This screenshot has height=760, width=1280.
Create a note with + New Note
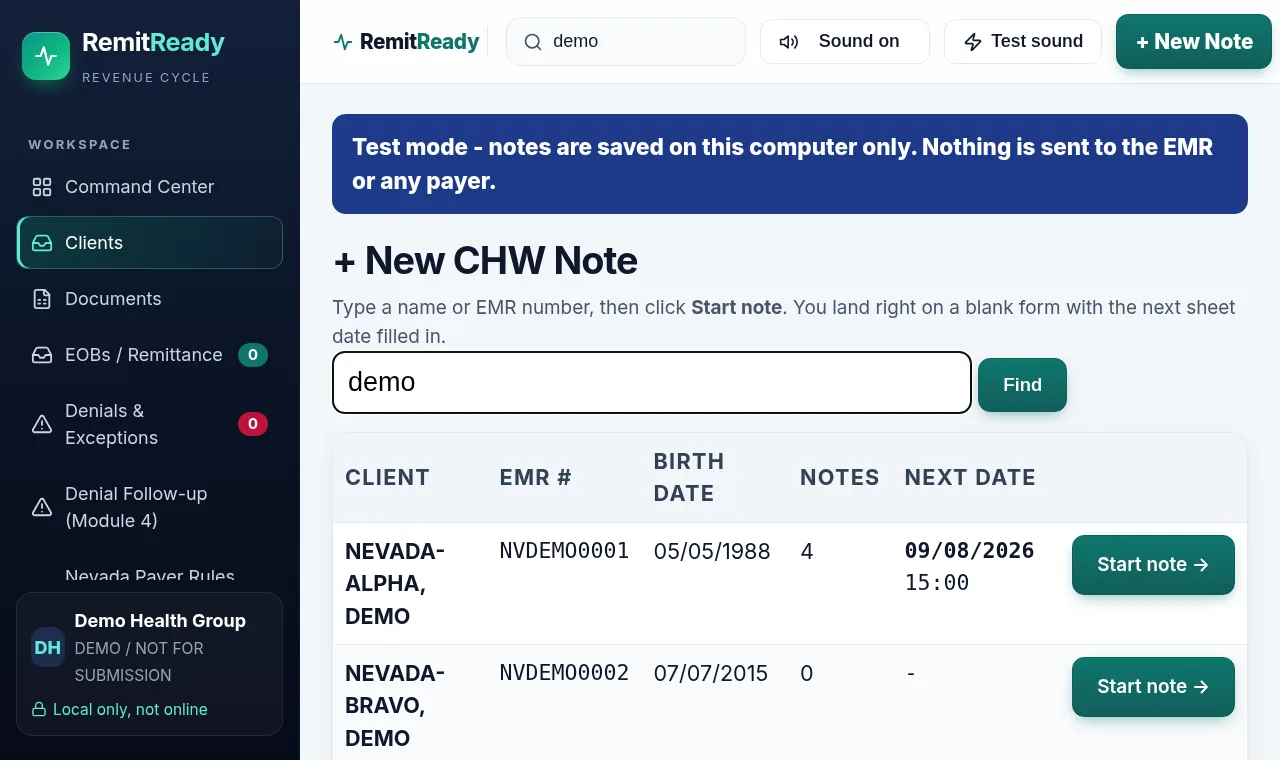[x=1194, y=42]
